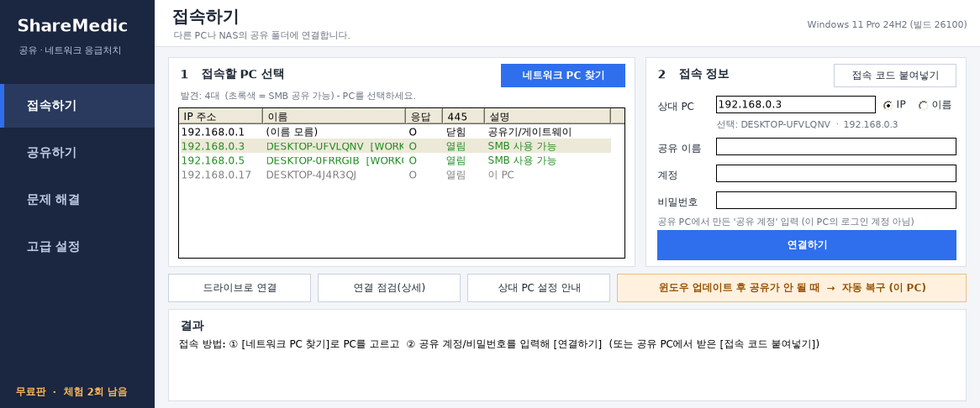Open the 고급 설정 sidebar tab

pyautogui.click(x=77, y=247)
